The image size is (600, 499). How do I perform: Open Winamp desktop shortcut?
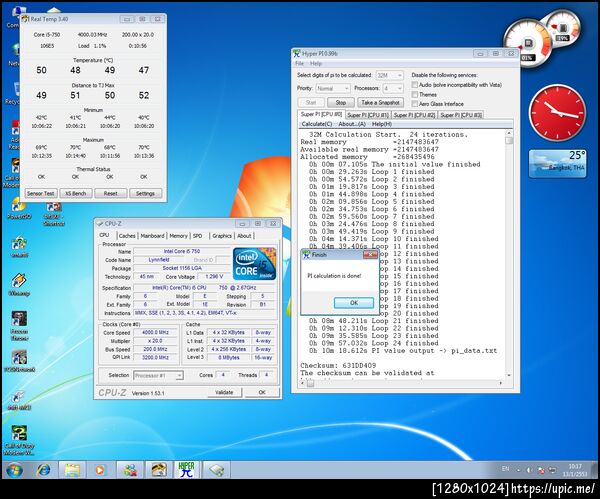[x=19, y=285]
